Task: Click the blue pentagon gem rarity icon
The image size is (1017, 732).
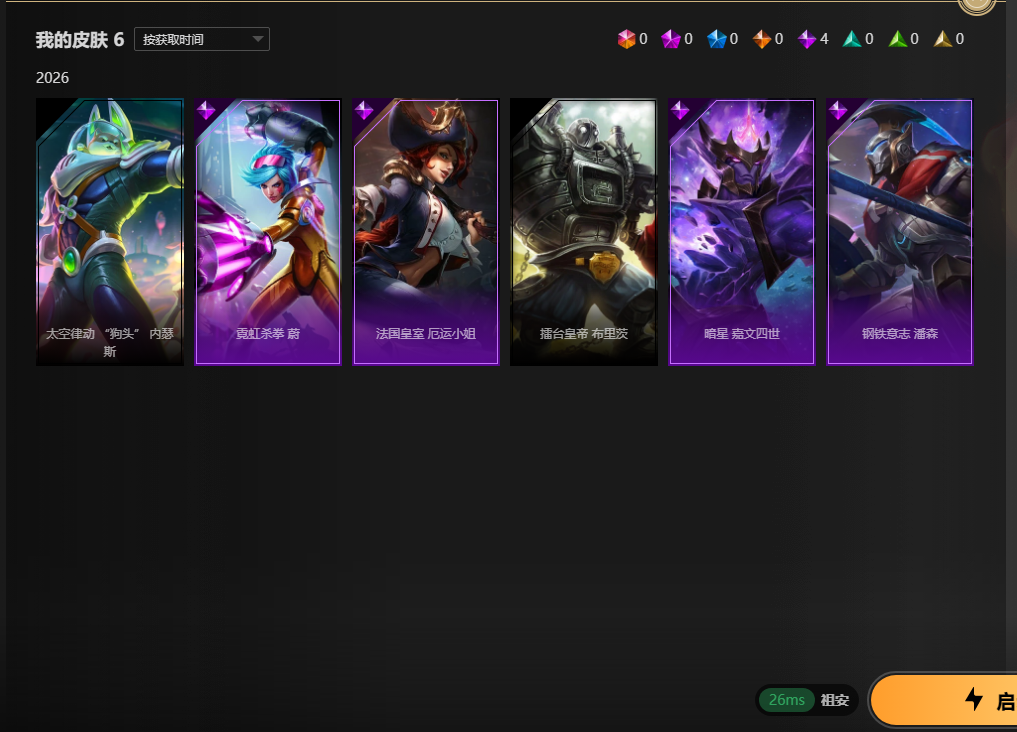Action: (x=716, y=40)
